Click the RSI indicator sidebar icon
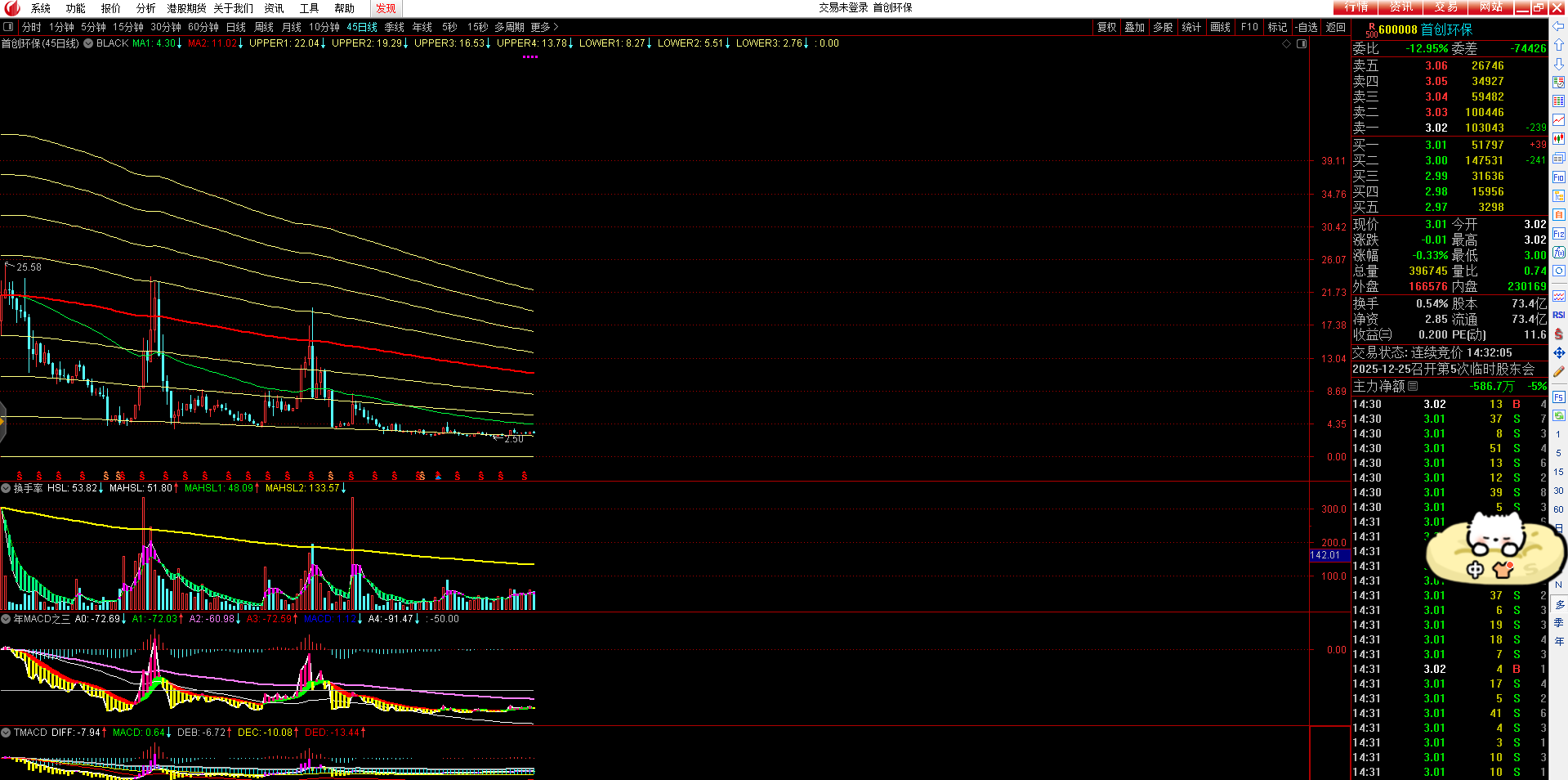This screenshot has width=1568, height=780. (1558, 315)
